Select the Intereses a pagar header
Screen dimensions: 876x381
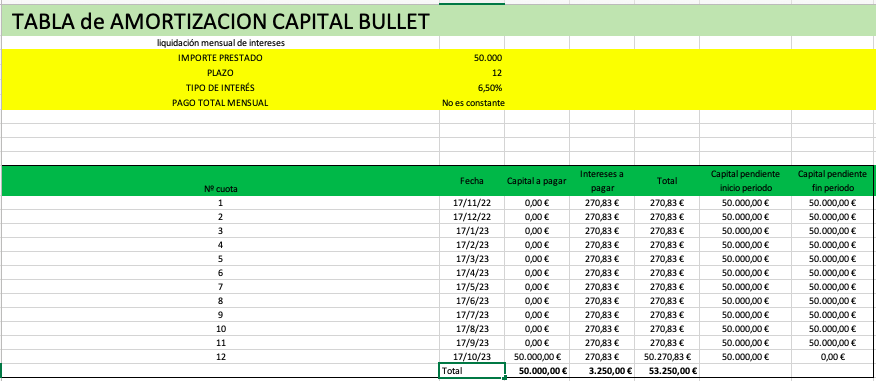tap(602, 180)
